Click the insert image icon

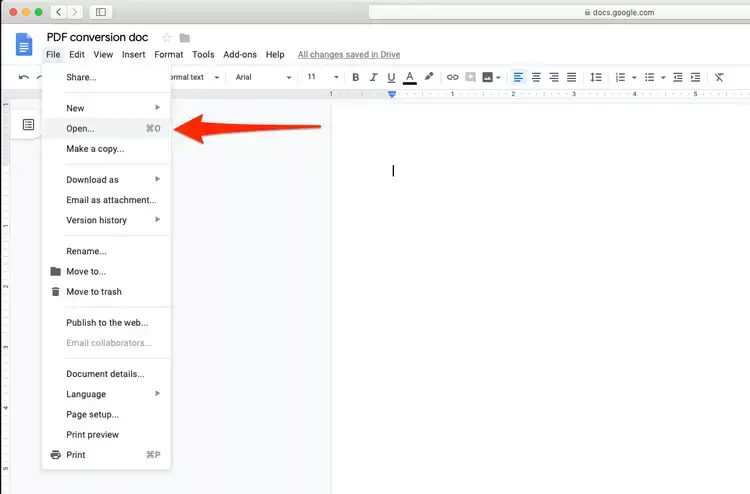[x=487, y=77]
